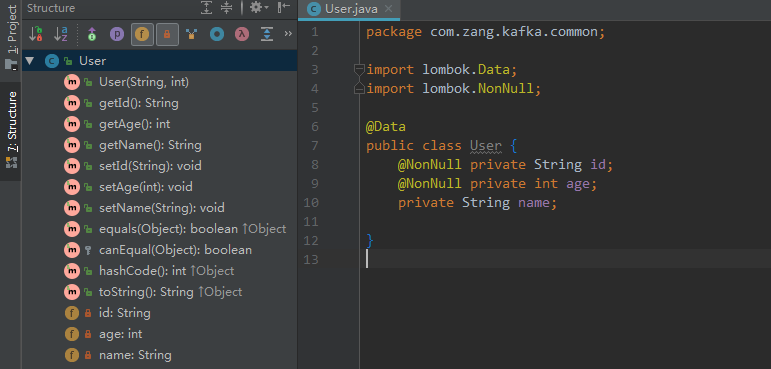
Task: Select the User.java editor tab
Action: pos(345,9)
